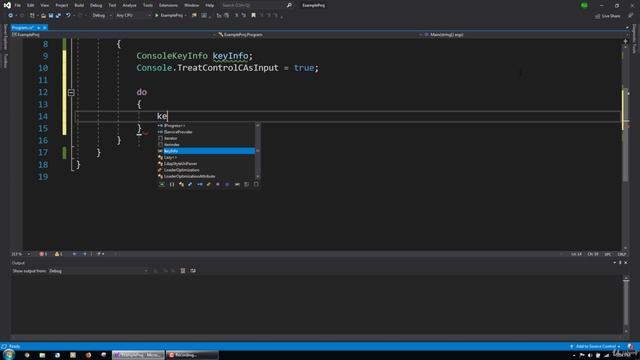The width and height of the screenshot is (640, 360).
Task: Select IServiceProvider in the IntelliSense list
Action: (206, 132)
